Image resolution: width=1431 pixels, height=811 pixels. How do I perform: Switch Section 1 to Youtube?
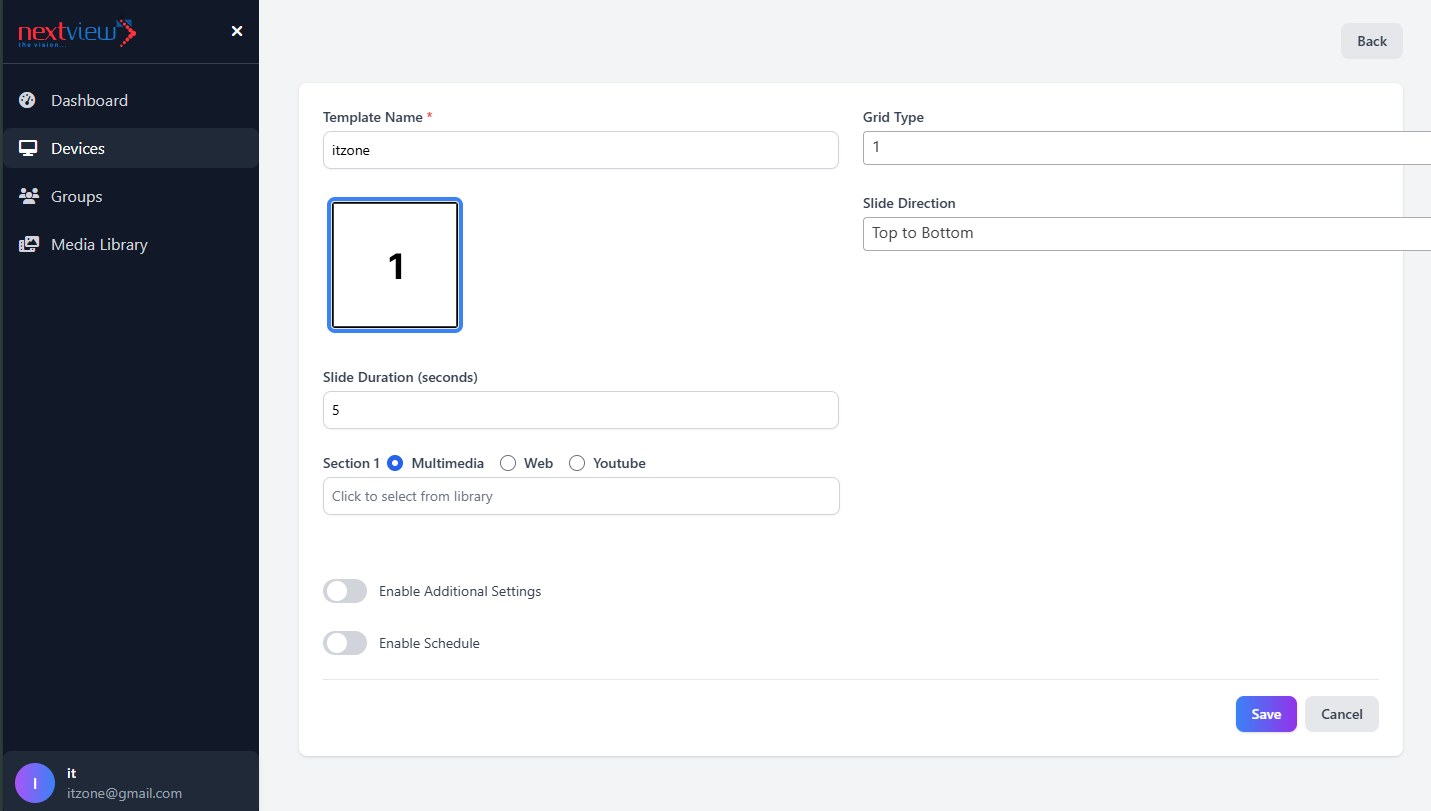tap(576, 463)
